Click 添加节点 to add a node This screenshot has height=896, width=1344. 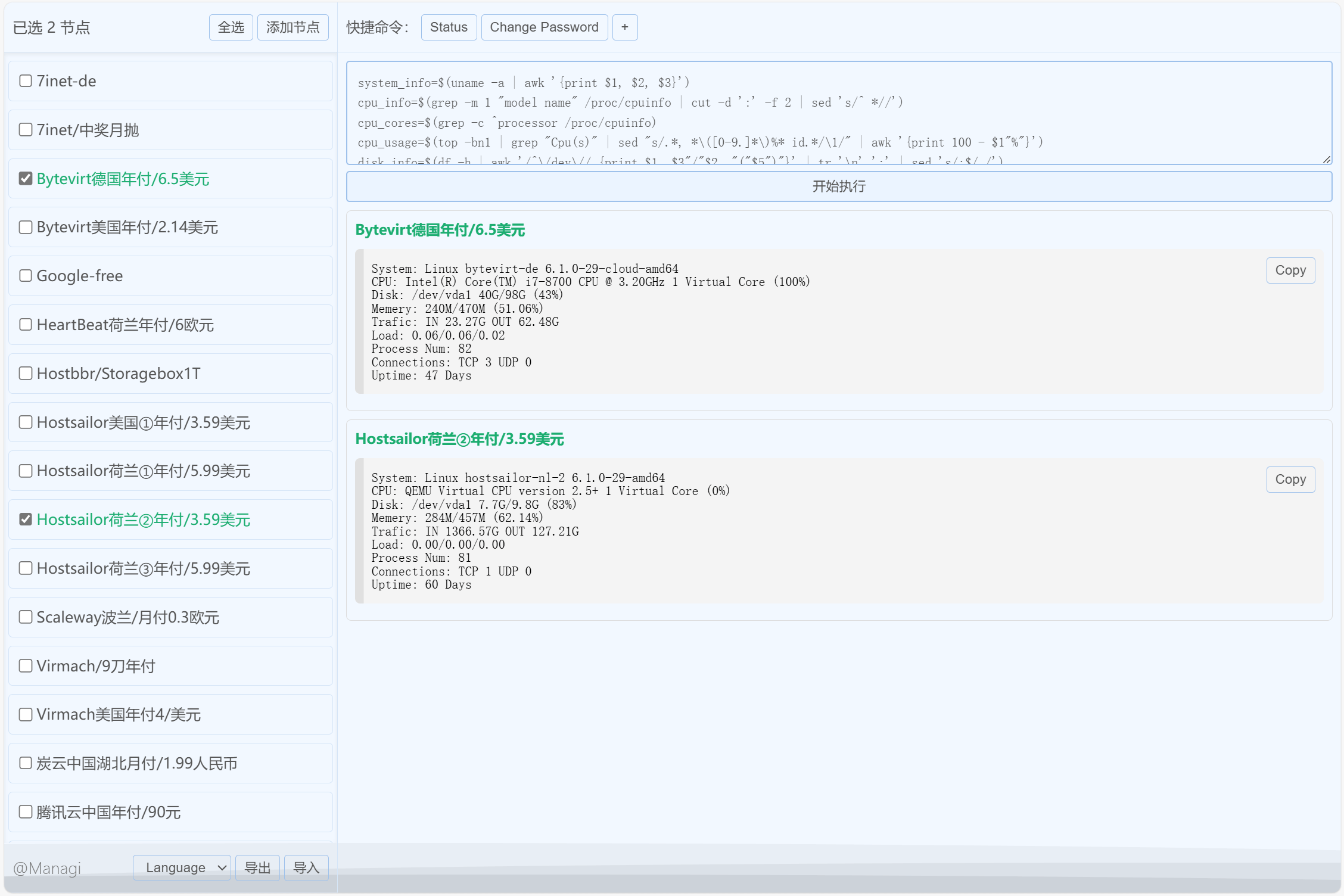[x=293, y=27]
